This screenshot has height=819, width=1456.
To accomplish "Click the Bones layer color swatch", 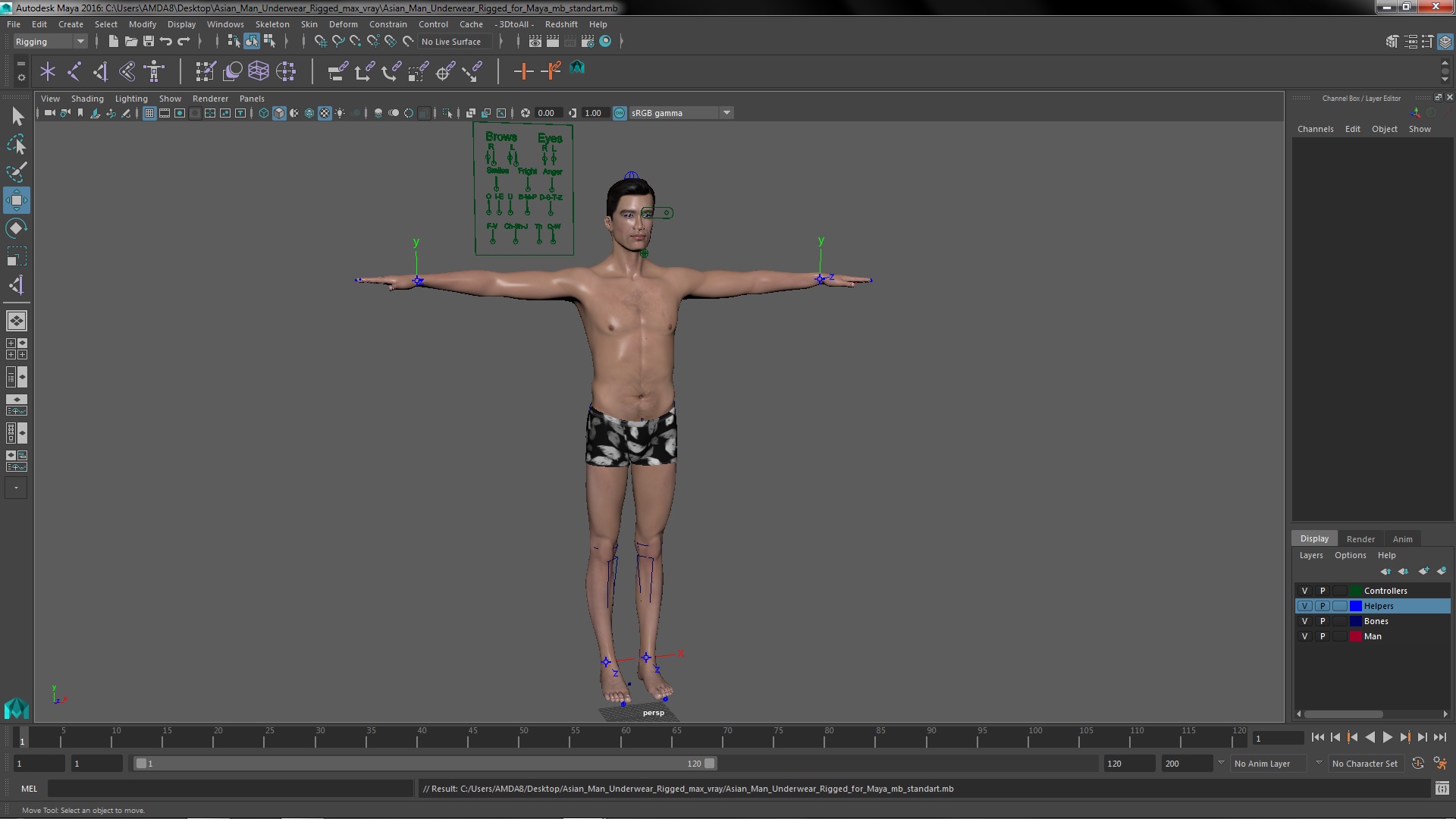I will pyautogui.click(x=1356, y=621).
